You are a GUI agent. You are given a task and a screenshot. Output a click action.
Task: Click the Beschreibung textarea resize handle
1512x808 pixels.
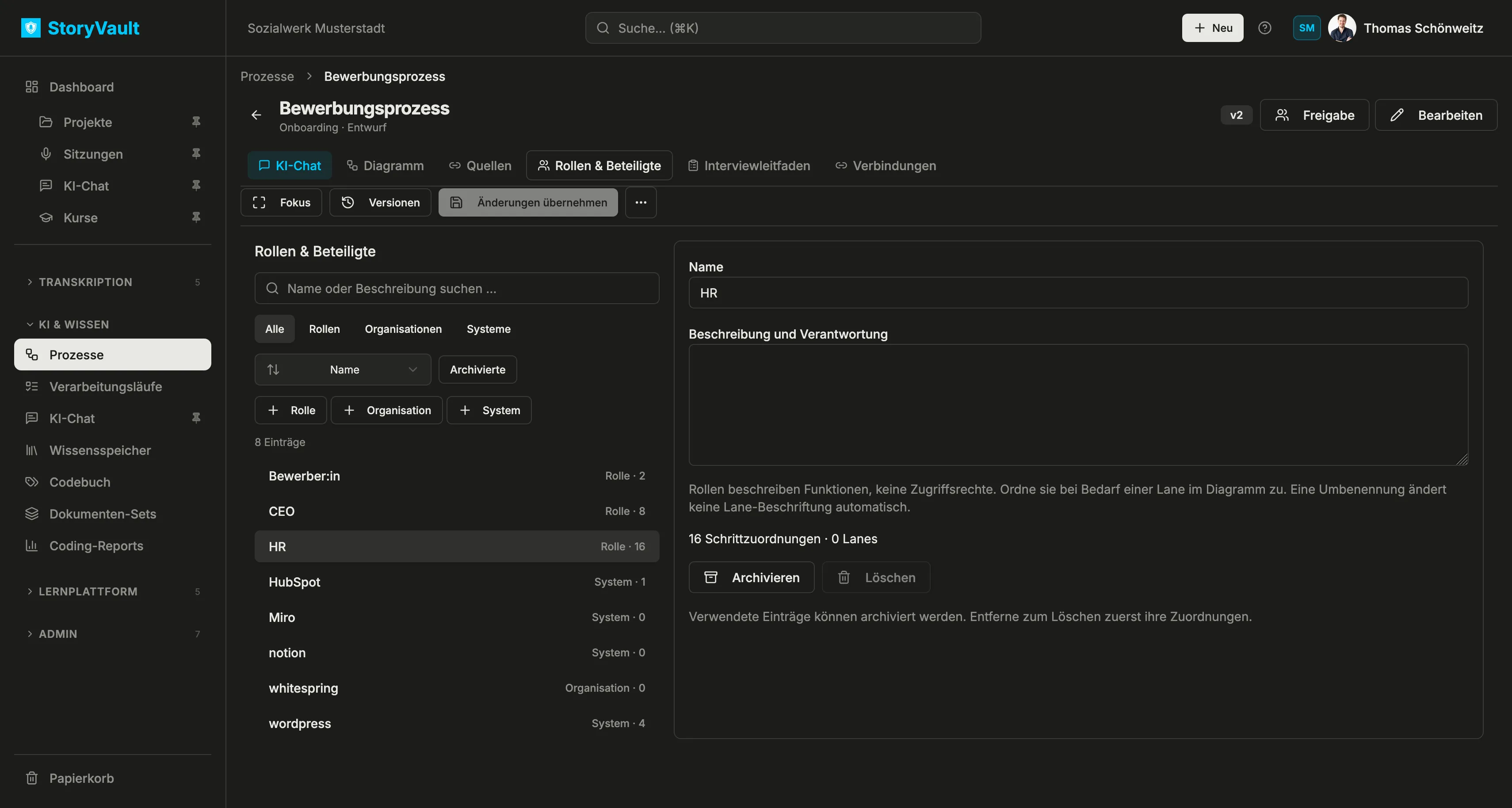(1462, 459)
